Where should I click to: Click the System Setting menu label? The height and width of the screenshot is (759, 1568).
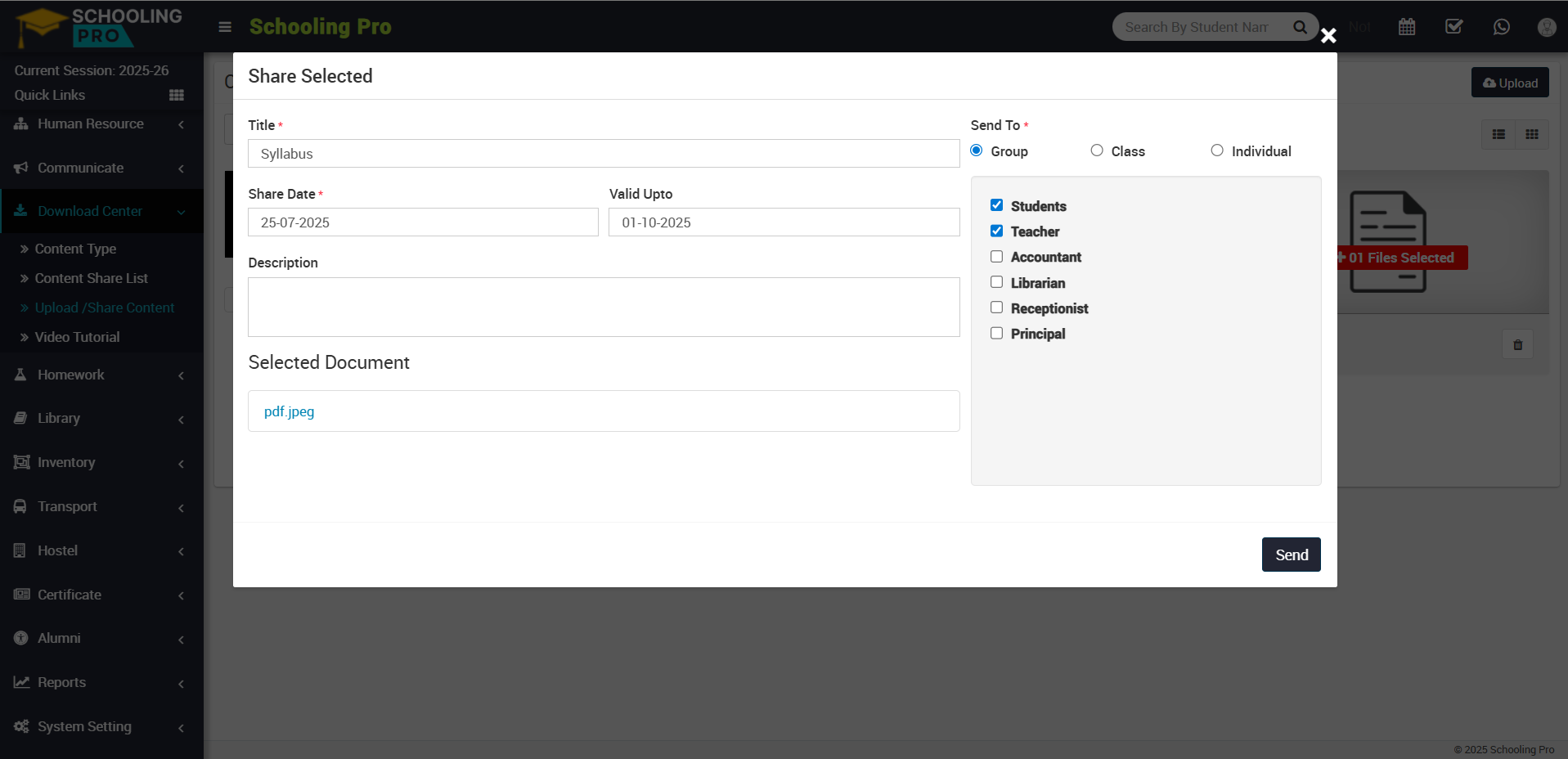coord(84,726)
